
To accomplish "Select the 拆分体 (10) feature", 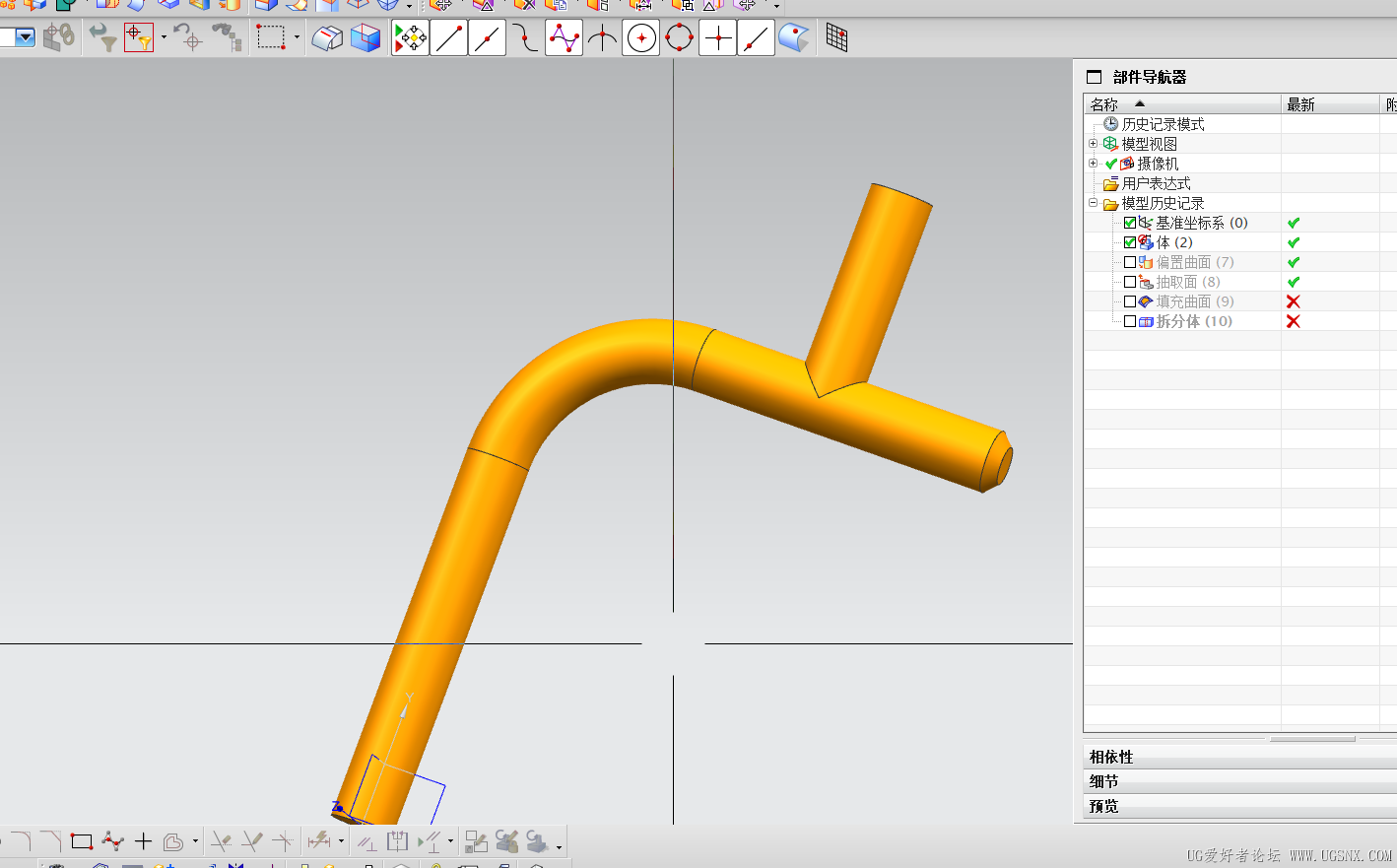I will click(x=1193, y=321).
